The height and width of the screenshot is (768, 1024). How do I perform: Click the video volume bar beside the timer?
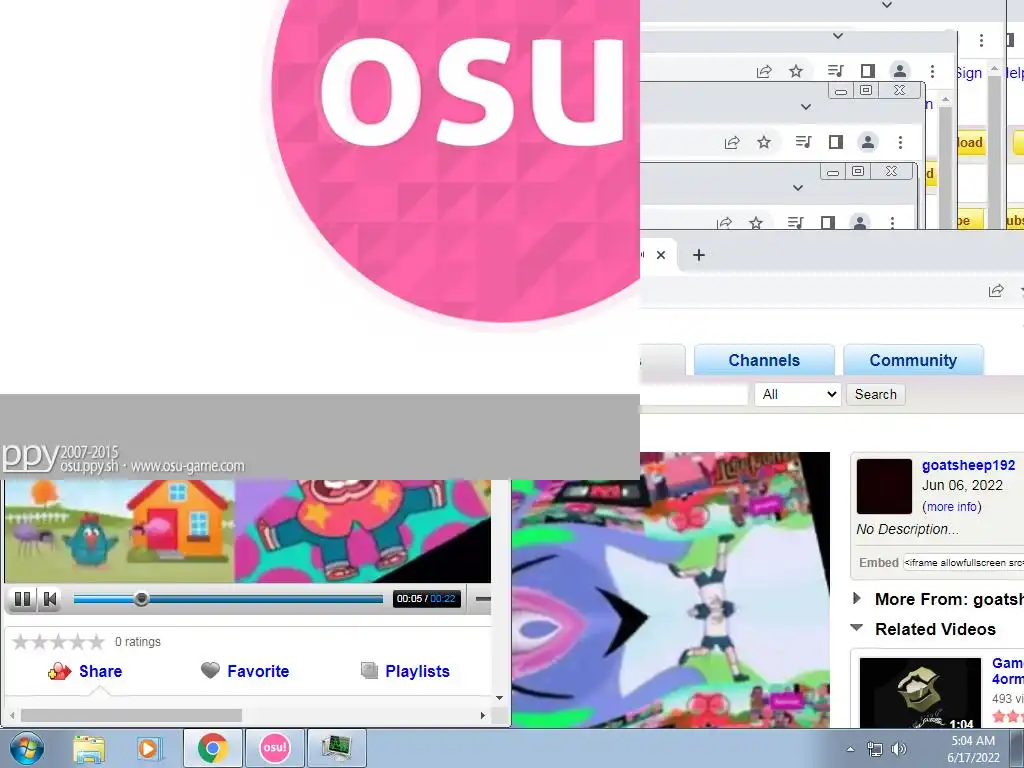coord(483,599)
